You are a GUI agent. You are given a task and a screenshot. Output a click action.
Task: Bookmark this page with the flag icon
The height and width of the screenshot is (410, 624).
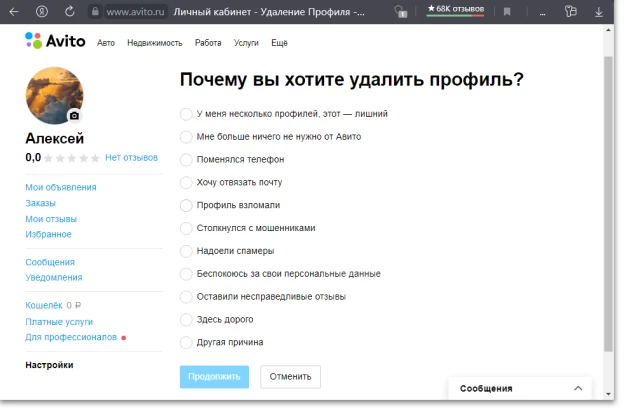coord(507,12)
